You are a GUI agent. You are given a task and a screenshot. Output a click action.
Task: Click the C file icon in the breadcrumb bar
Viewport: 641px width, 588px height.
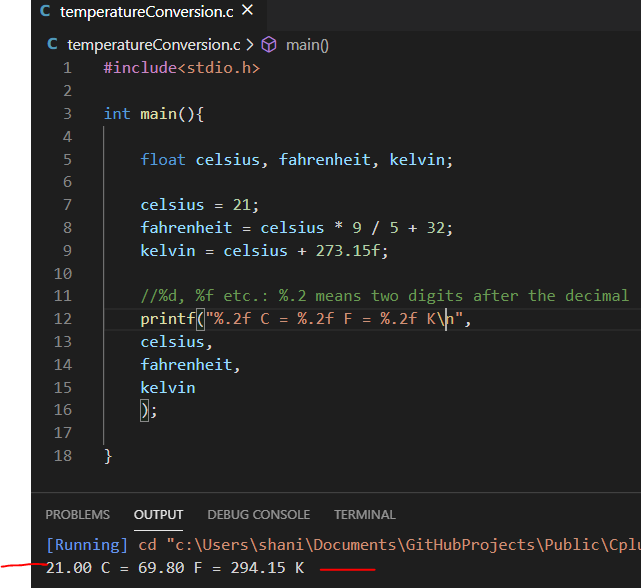53,45
